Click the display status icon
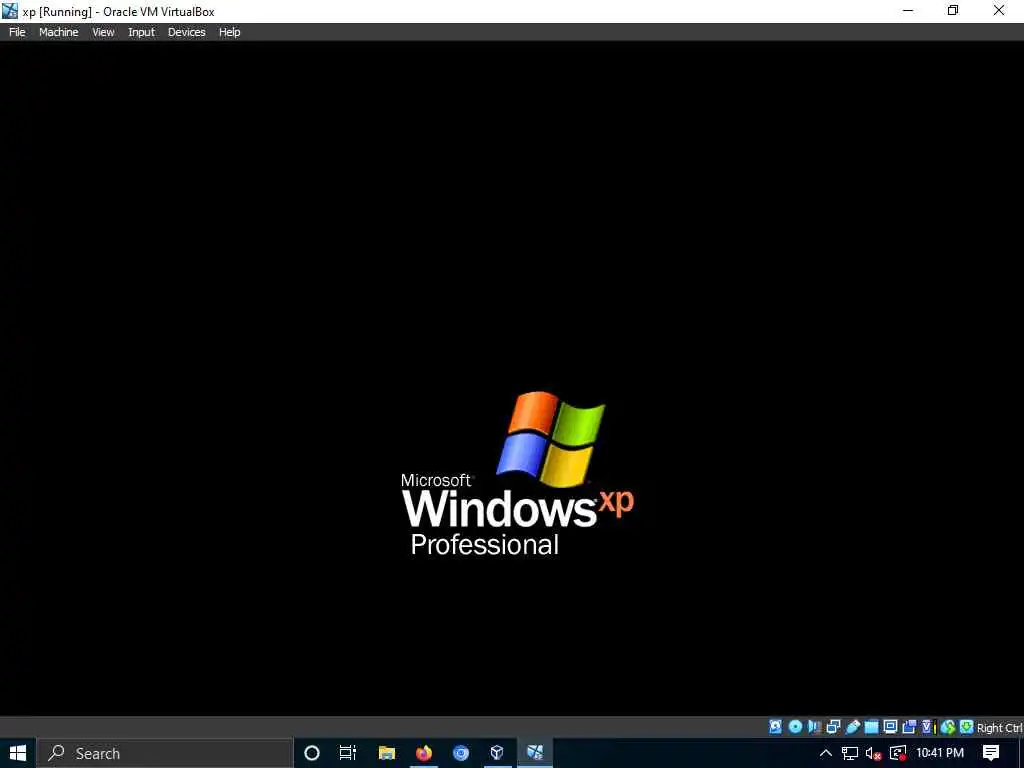Viewport: 1024px width, 768px height. pos(890,727)
